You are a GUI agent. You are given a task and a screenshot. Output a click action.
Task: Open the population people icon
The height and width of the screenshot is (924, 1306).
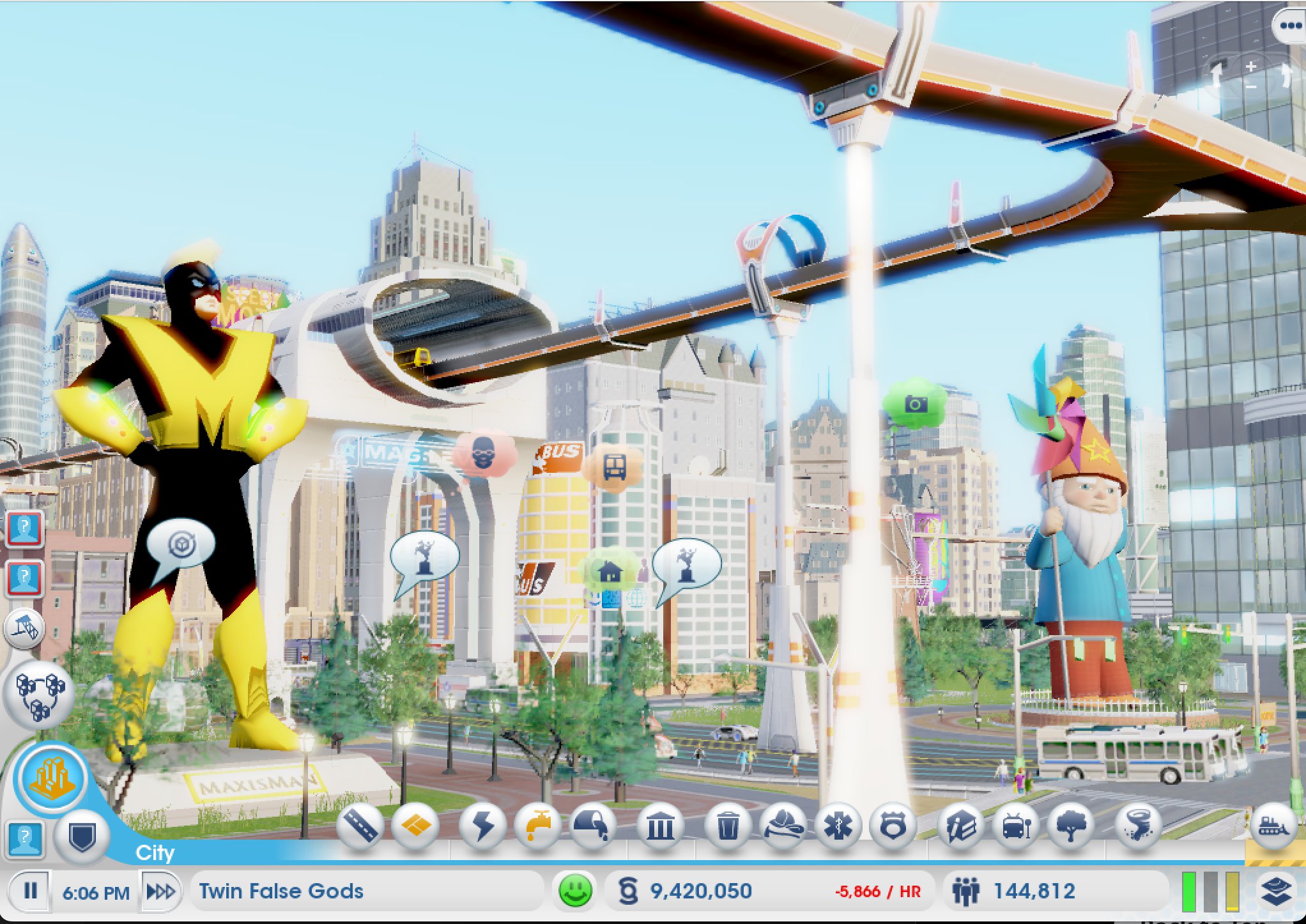(965, 891)
